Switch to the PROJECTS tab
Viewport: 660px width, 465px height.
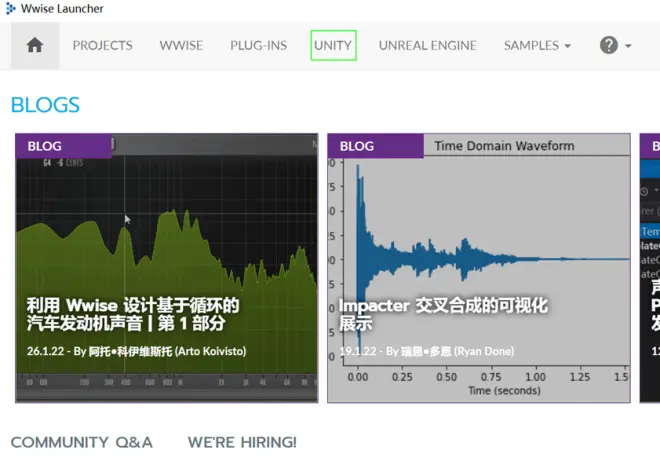102,45
